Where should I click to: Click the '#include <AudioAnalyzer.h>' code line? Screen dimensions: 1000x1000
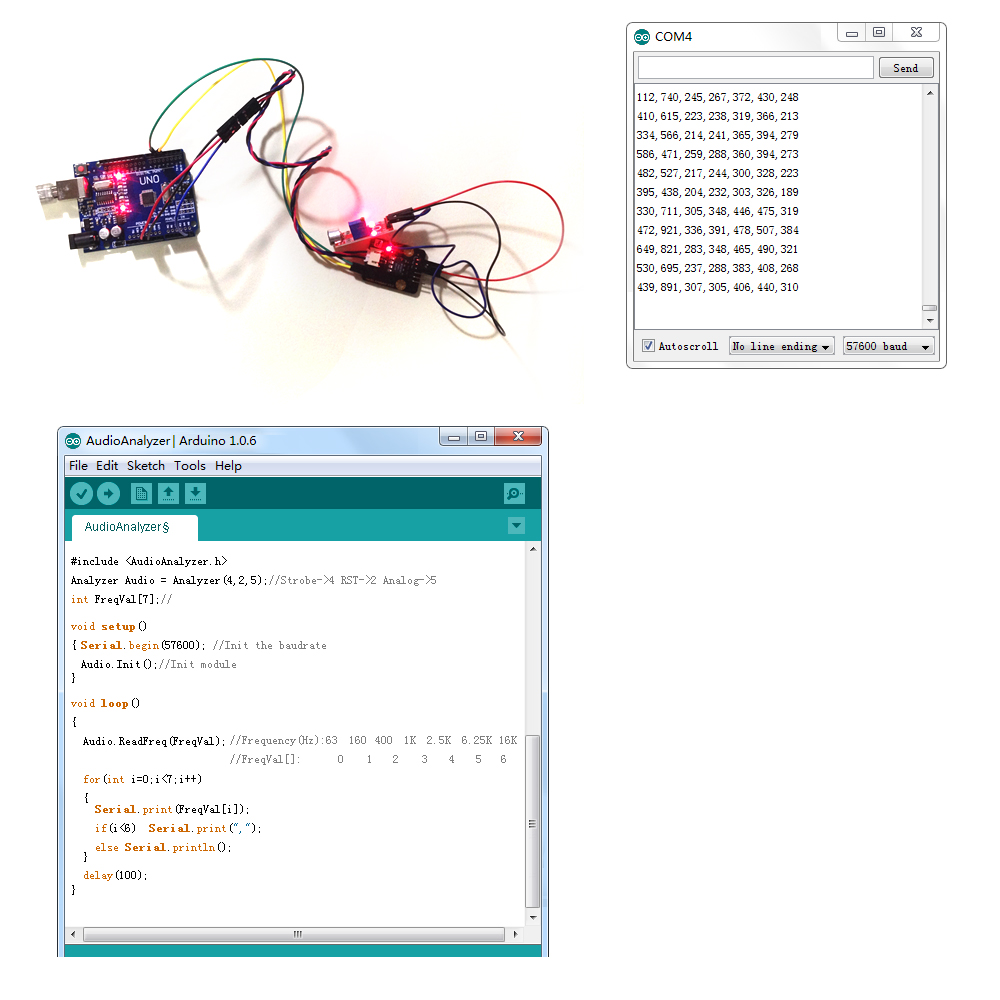(x=149, y=561)
